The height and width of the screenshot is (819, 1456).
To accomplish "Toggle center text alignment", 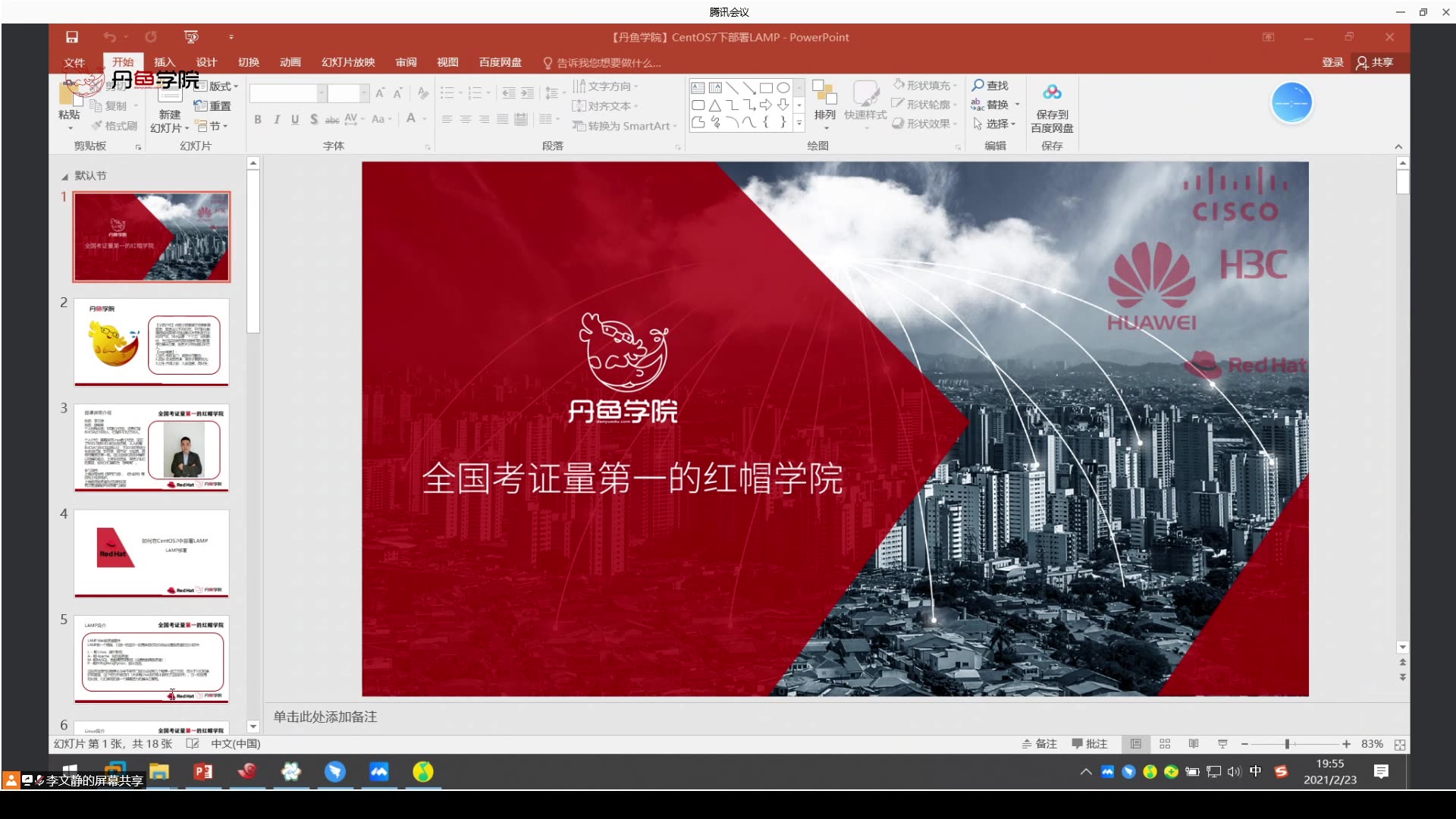I will coord(465,119).
